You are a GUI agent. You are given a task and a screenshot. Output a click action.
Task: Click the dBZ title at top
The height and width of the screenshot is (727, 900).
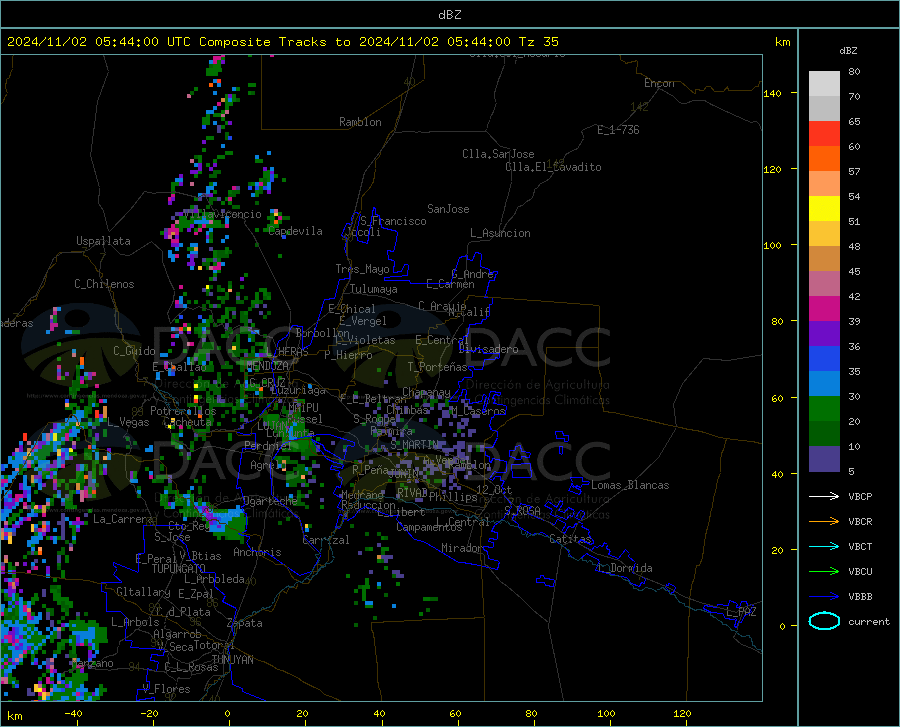pos(449,15)
